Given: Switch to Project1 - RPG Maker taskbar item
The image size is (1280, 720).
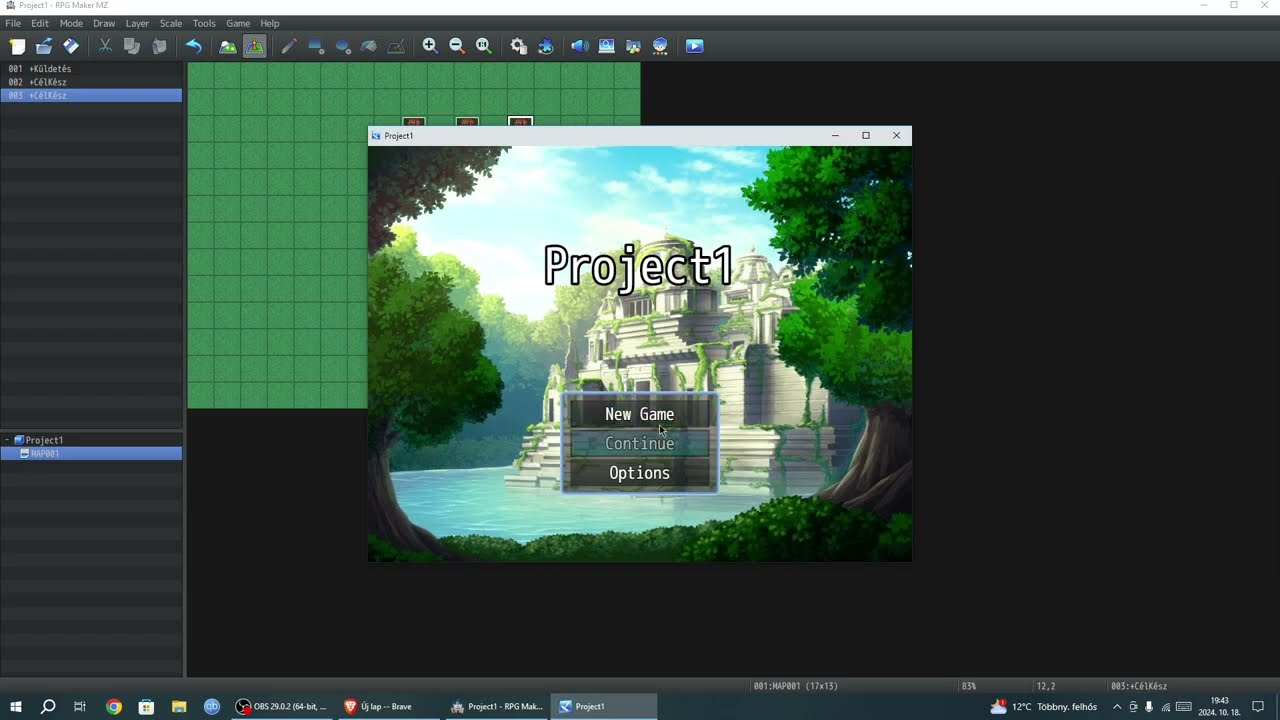Looking at the screenshot, I should tap(497, 706).
